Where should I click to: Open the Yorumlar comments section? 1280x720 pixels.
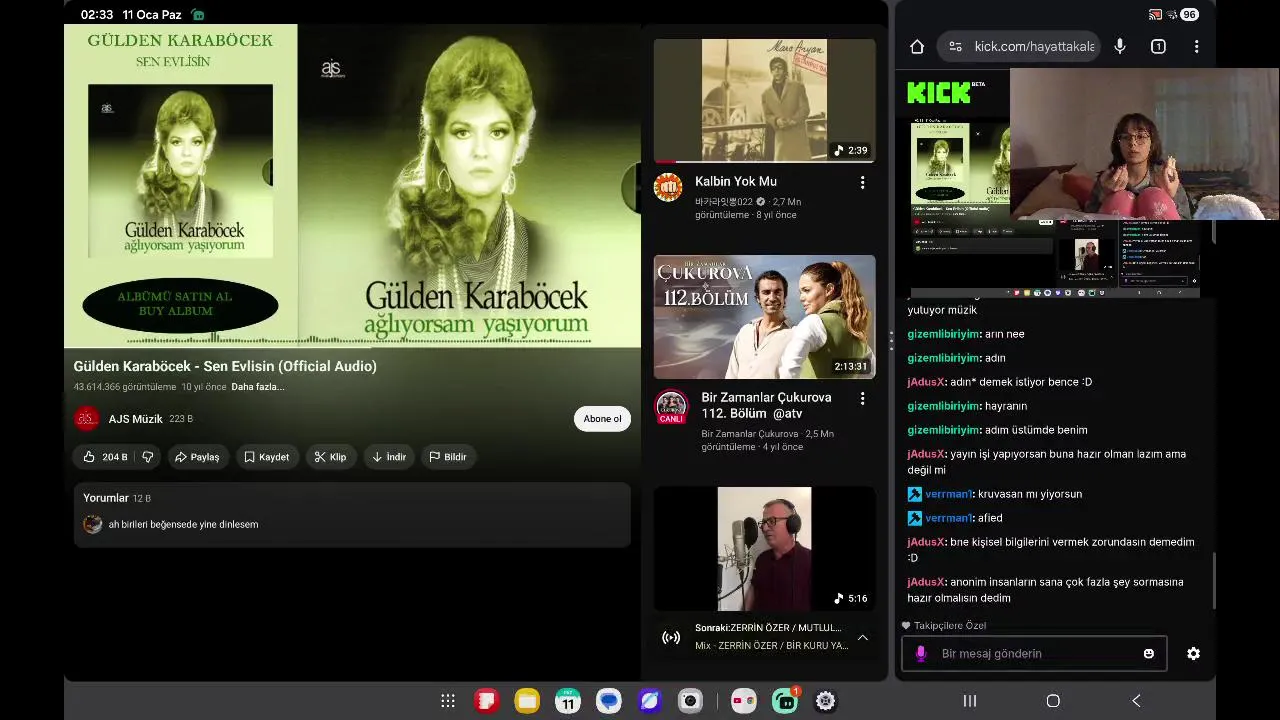352,515
